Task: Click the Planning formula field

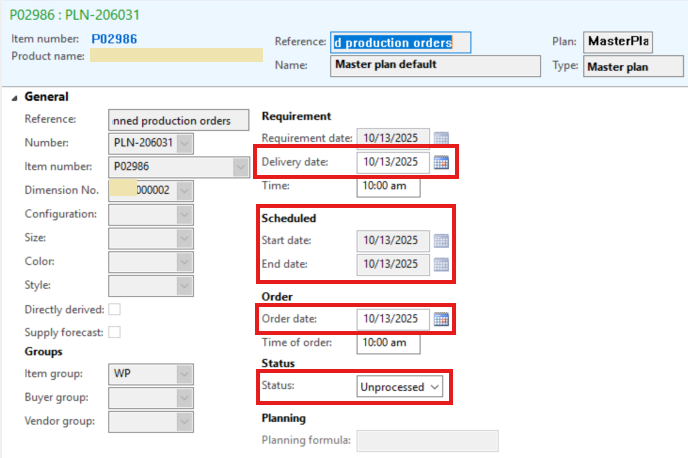Action: (427, 441)
